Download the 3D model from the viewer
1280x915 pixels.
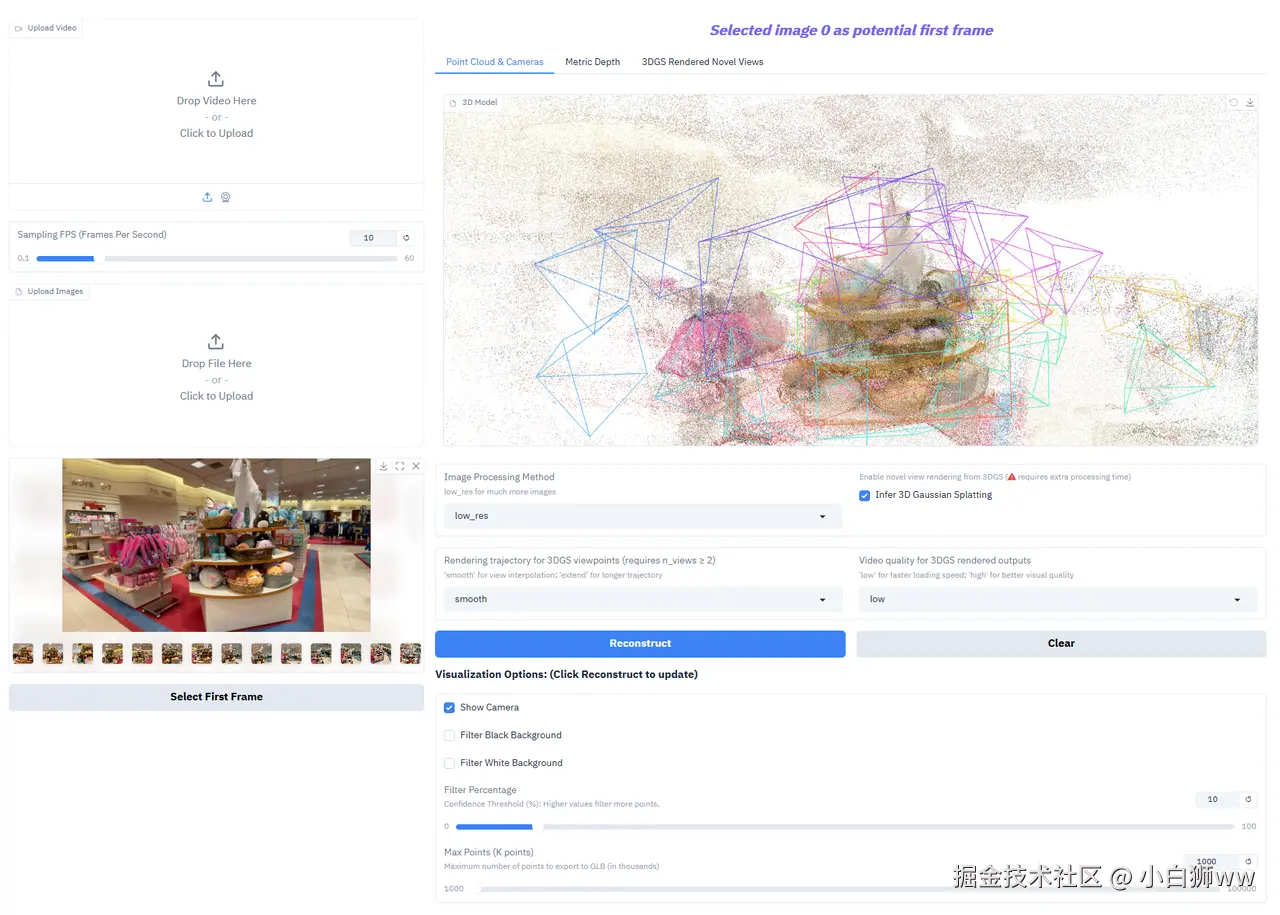[1251, 102]
